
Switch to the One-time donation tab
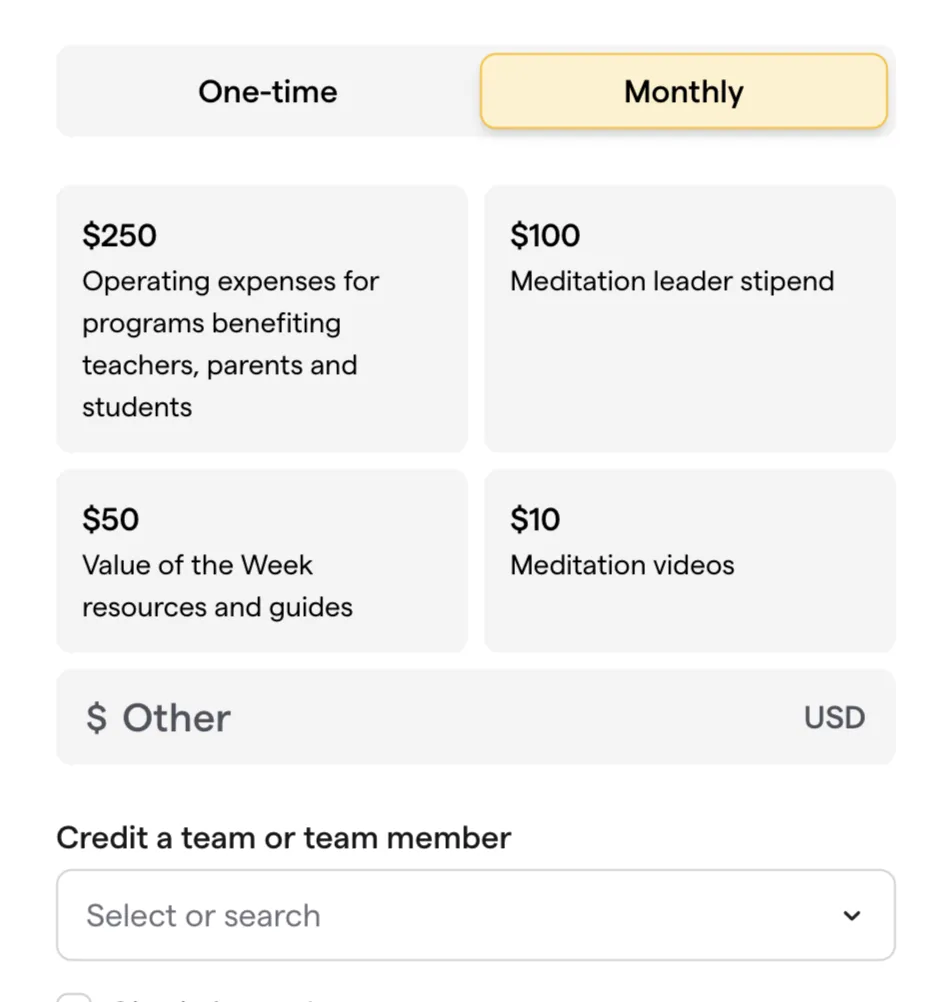(268, 92)
